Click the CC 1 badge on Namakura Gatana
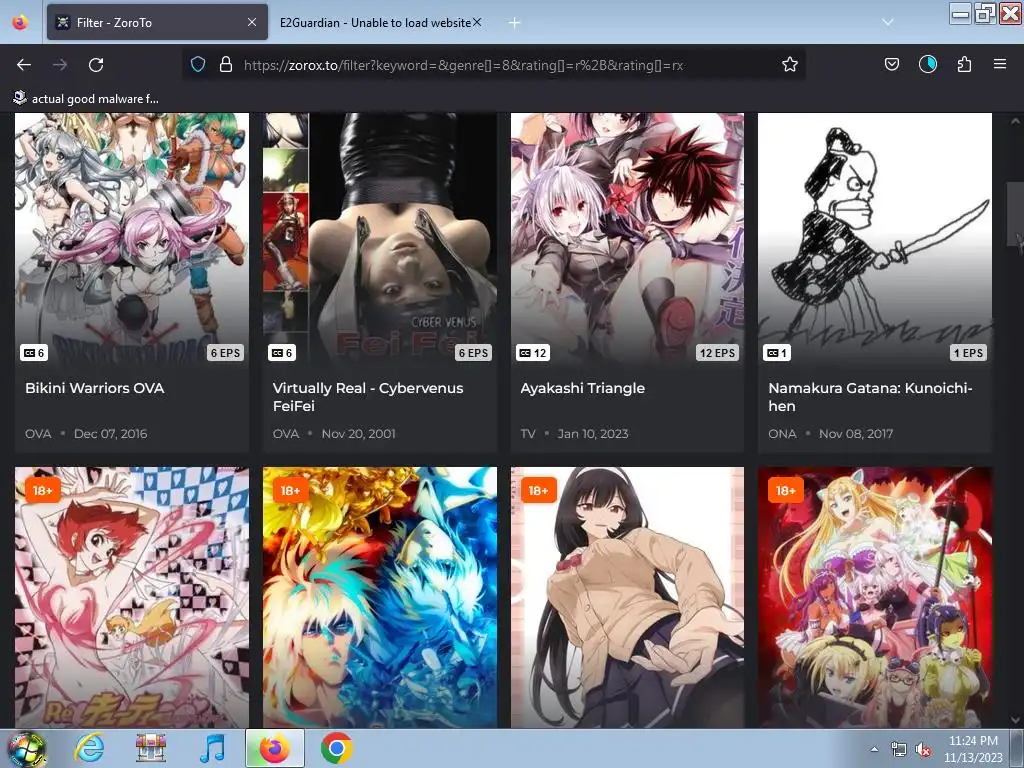Screen dimensions: 1024x768 click(776, 353)
